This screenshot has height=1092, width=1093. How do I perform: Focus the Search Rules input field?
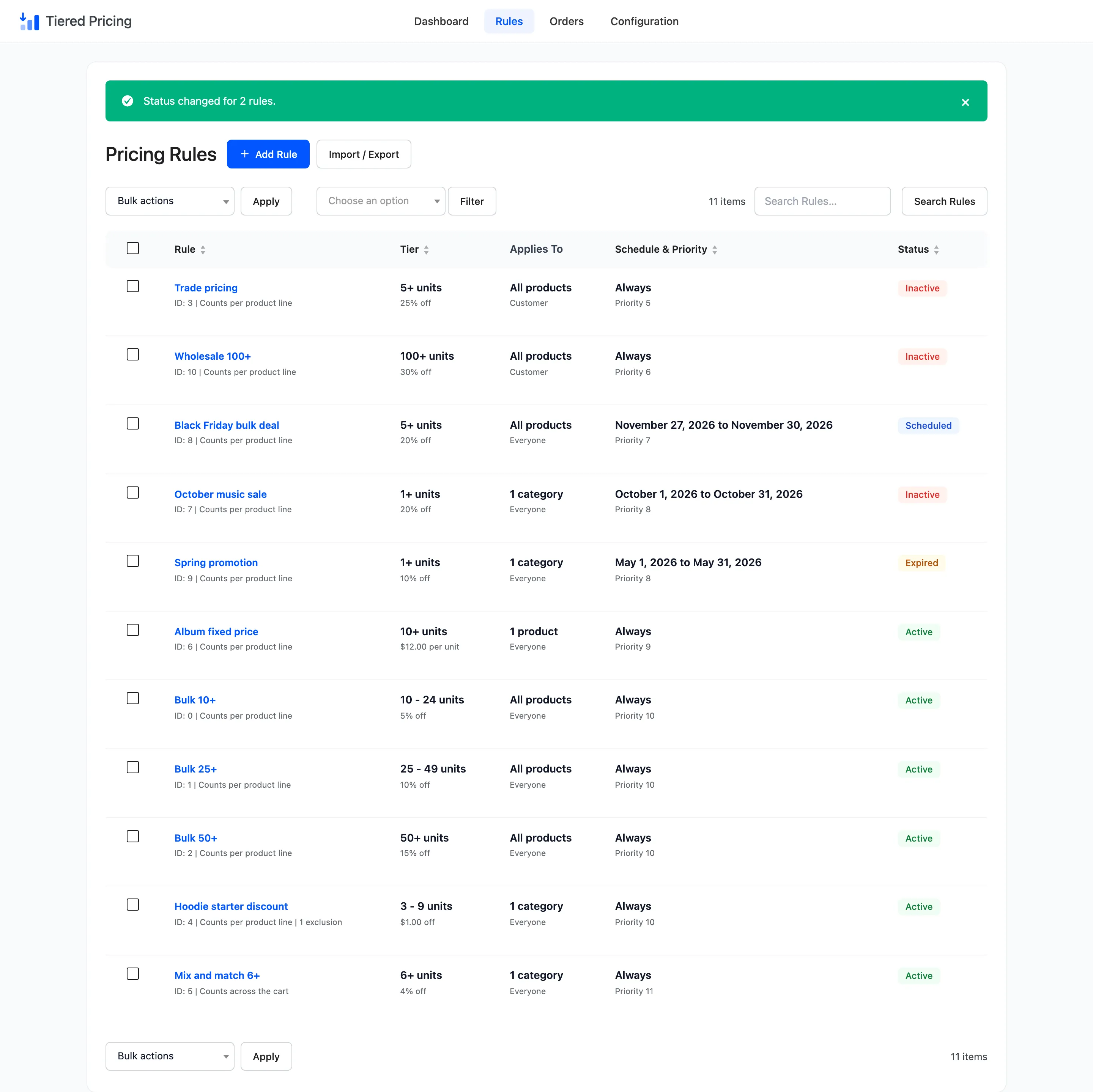click(x=822, y=201)
